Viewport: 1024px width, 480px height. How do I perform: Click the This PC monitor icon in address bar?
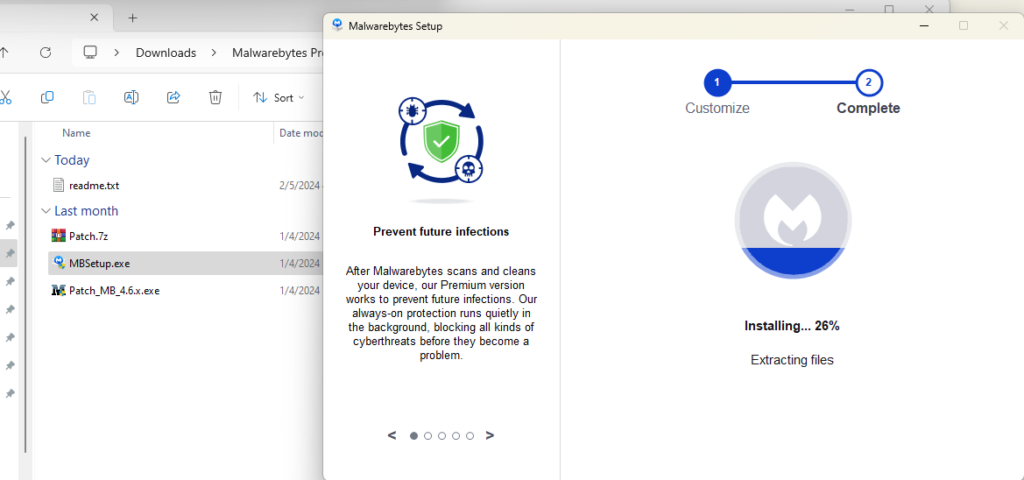91,52
